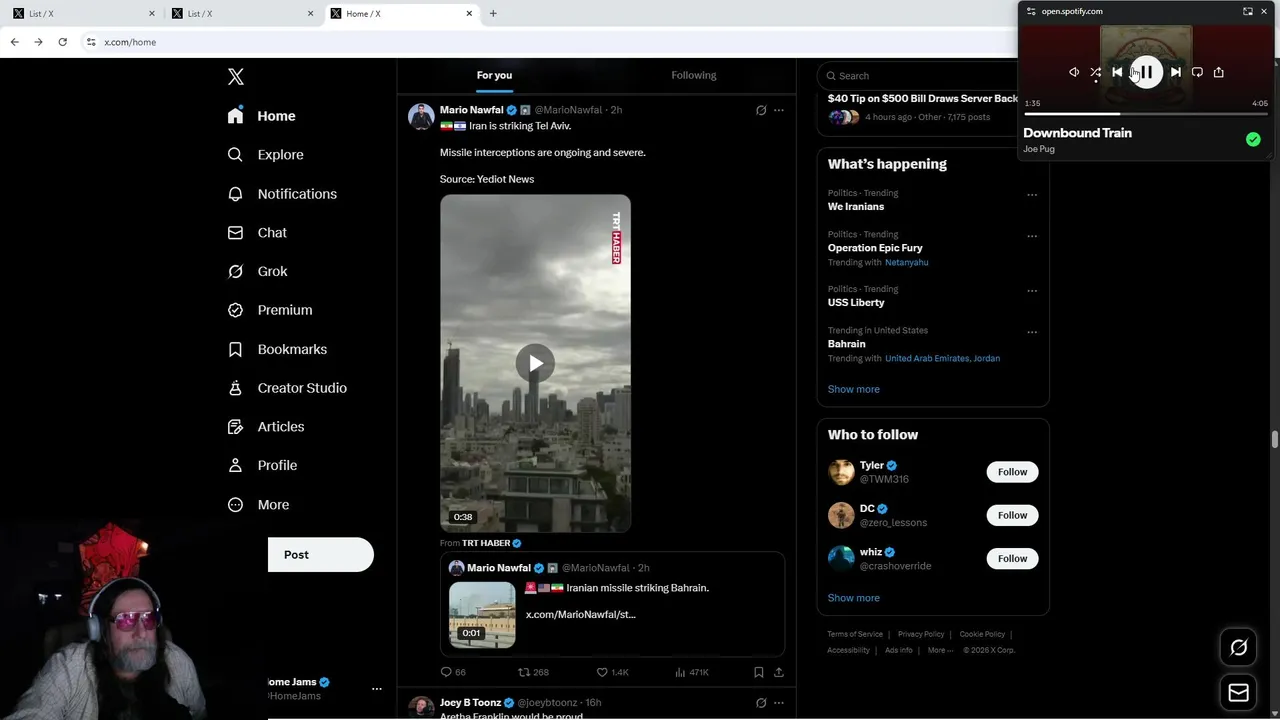The height and width of the screenshot is (720, 1280).
Task: Bookmark the Mario Nawfal post
Action: point(759,672)
